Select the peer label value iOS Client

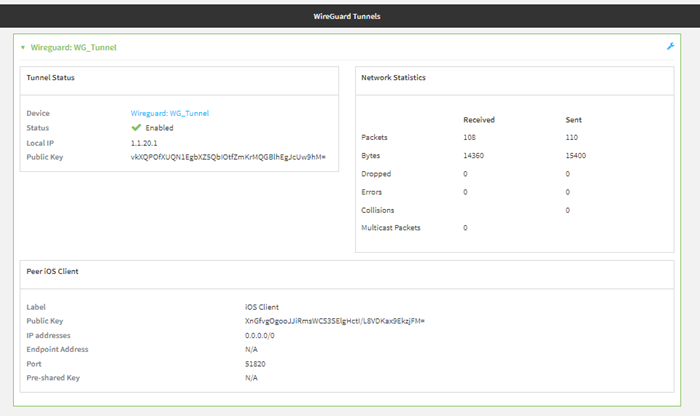[262, 307]
